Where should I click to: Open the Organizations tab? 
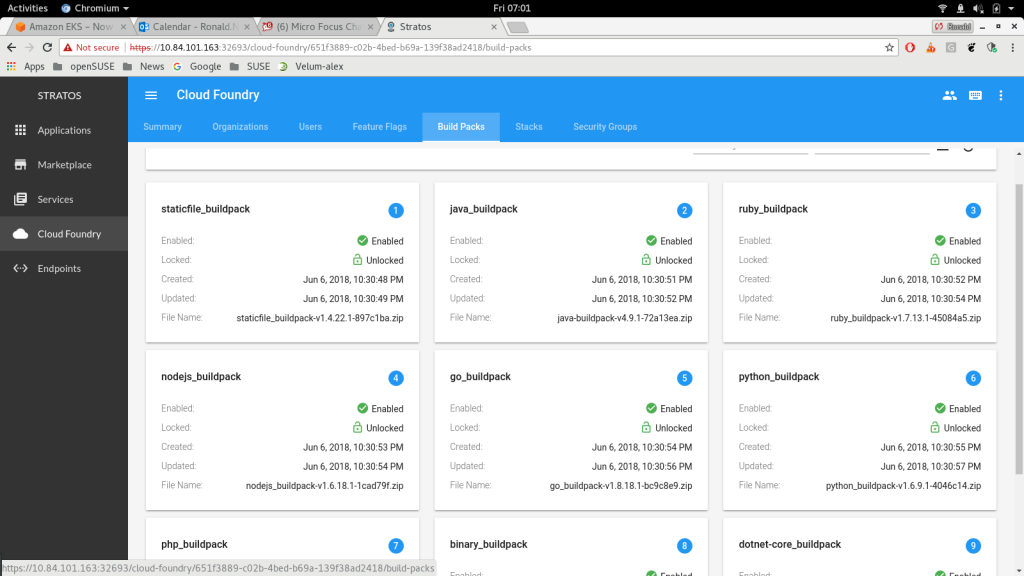click(240, 127)
